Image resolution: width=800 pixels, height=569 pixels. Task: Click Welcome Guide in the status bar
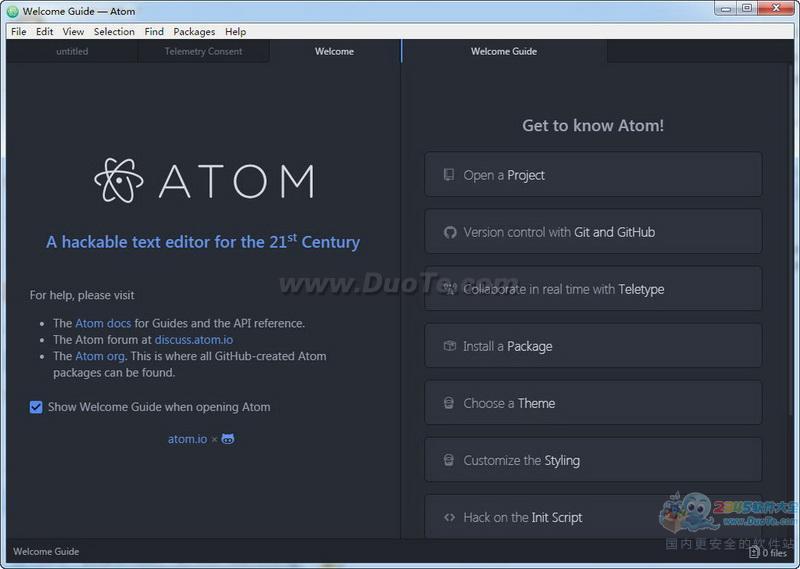point(46,552)
